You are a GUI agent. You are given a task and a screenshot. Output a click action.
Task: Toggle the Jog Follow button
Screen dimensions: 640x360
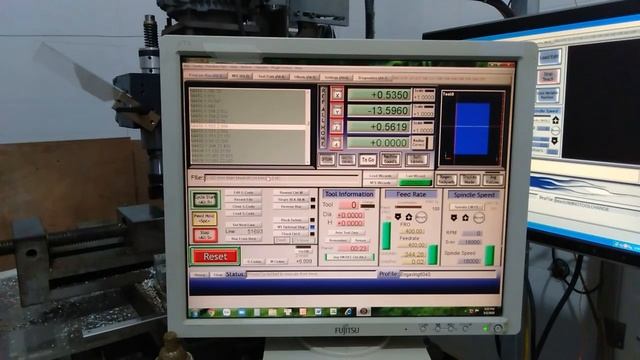tap(492, 180)
